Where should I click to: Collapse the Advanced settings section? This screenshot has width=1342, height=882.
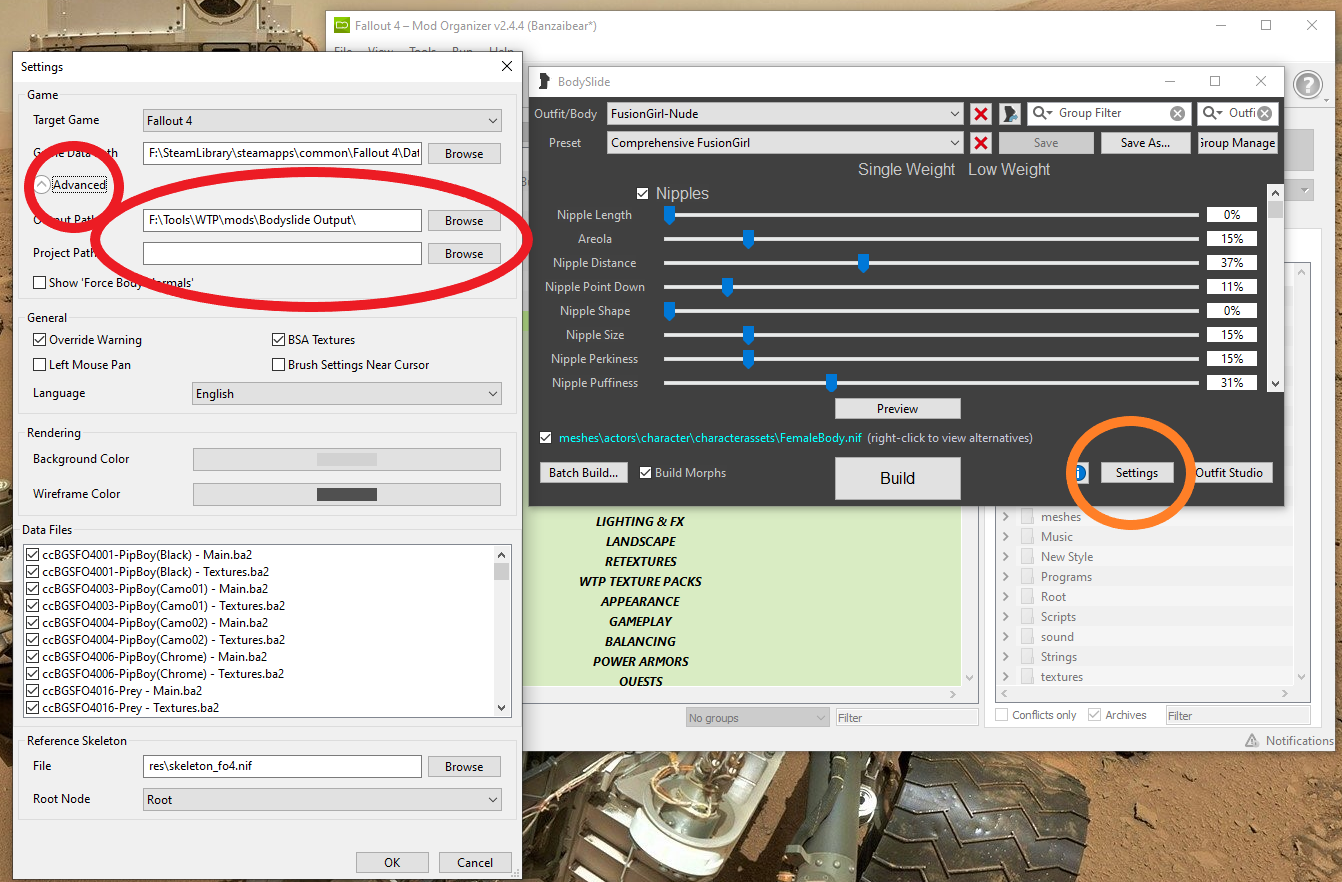click(42, 185)
